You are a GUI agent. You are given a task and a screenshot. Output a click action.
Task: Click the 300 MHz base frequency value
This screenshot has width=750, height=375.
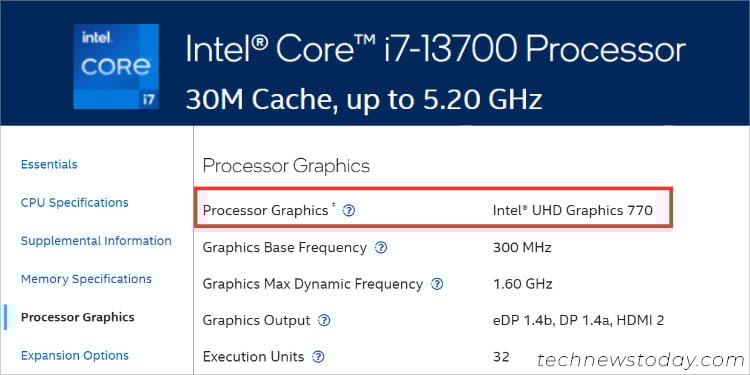pyautogui.click(x=522, y=248)
